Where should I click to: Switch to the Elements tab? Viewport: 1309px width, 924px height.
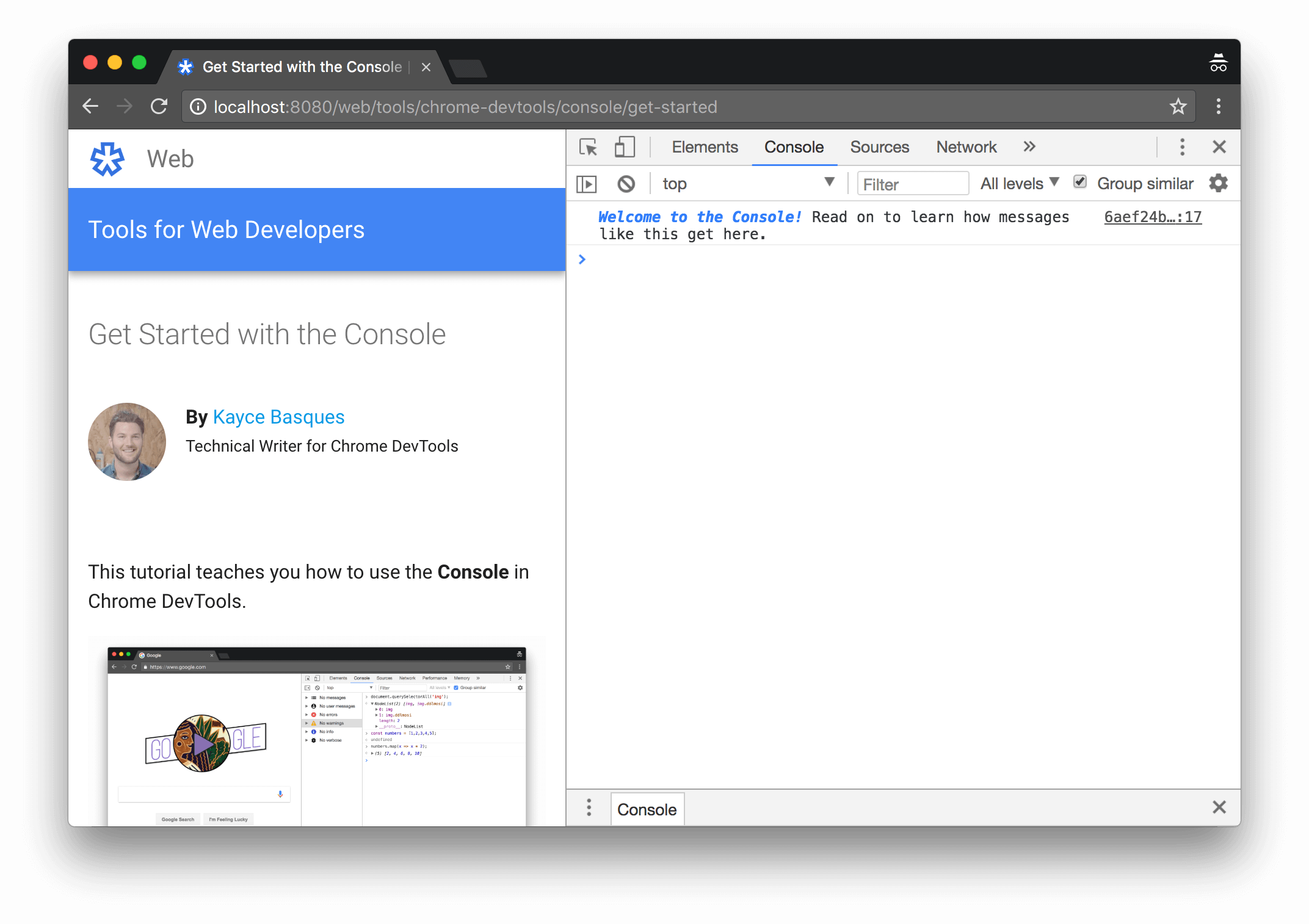[x=705, y=147]
